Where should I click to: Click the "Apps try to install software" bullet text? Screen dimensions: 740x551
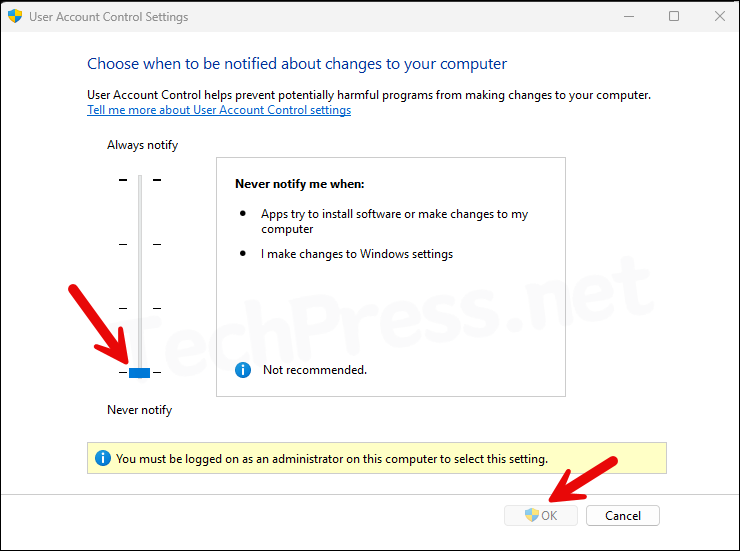point(395,221)
